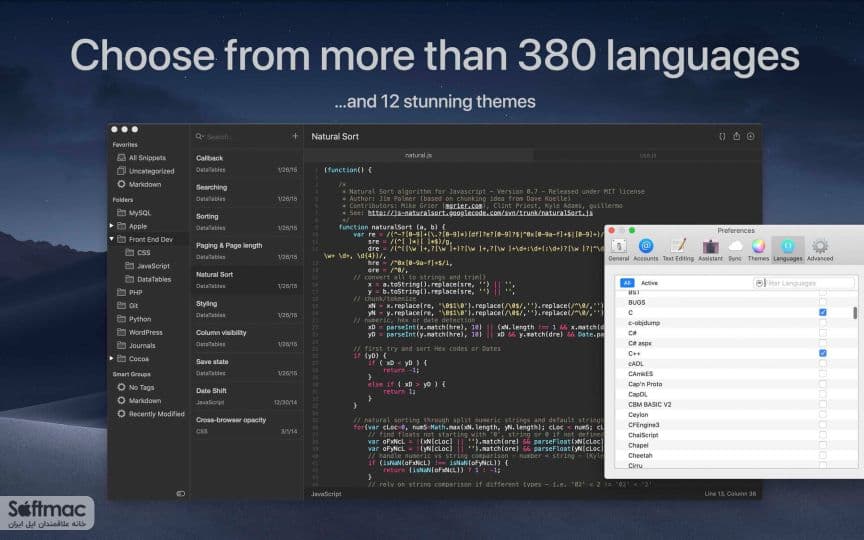Open Paging & Page length snippet
864x540 pixels.
pyautogui.click(x=246, y=251)
